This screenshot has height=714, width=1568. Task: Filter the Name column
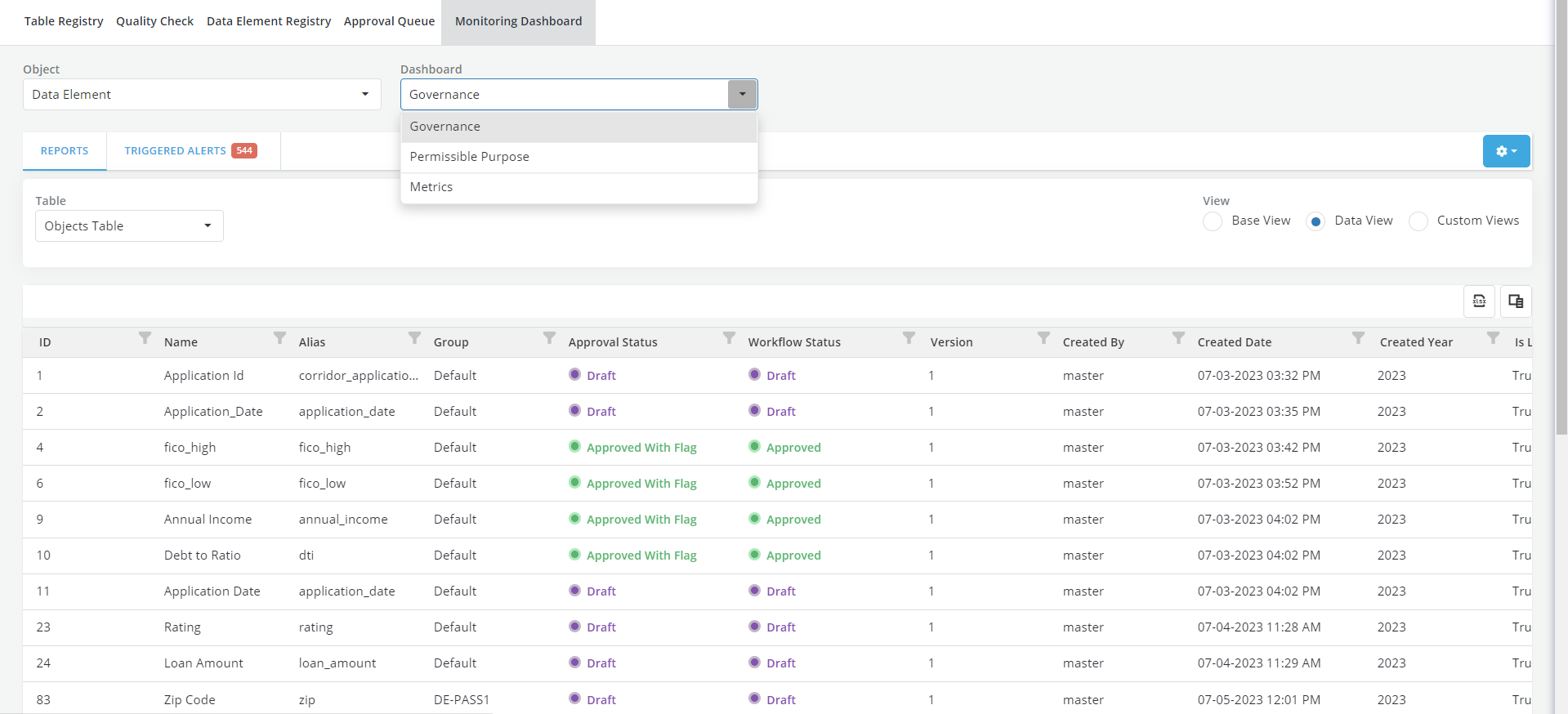(279, 338)
